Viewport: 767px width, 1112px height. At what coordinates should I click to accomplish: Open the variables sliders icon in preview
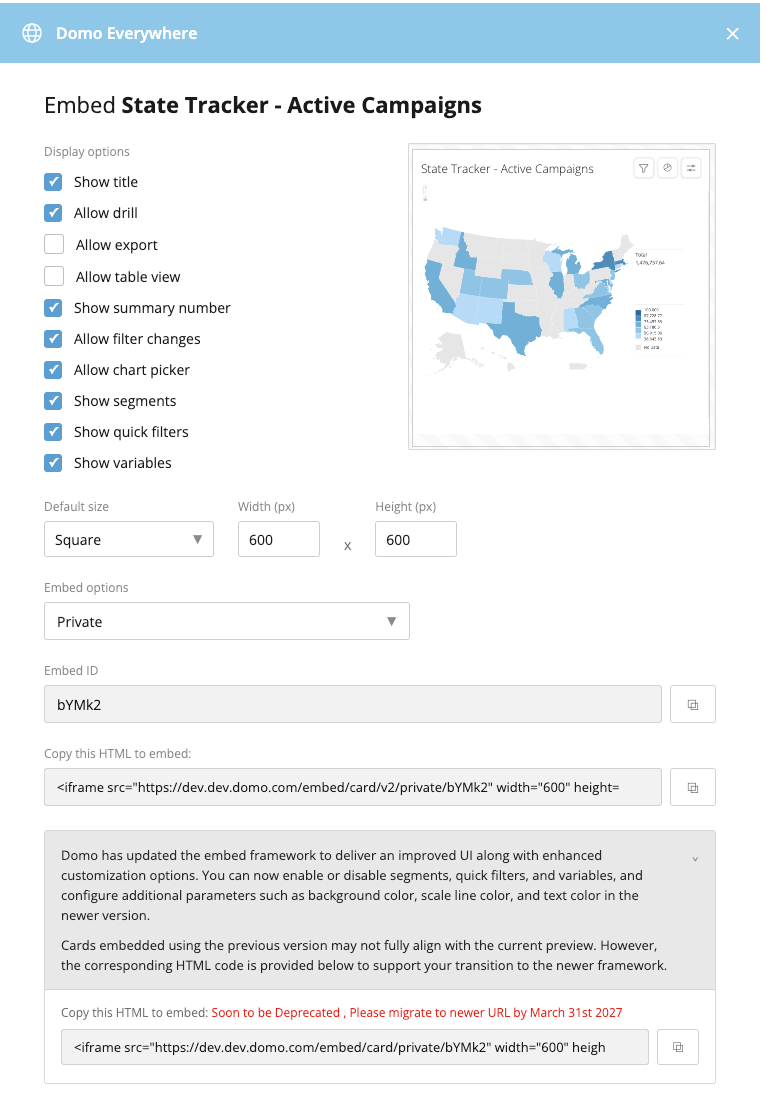point(690,169)
